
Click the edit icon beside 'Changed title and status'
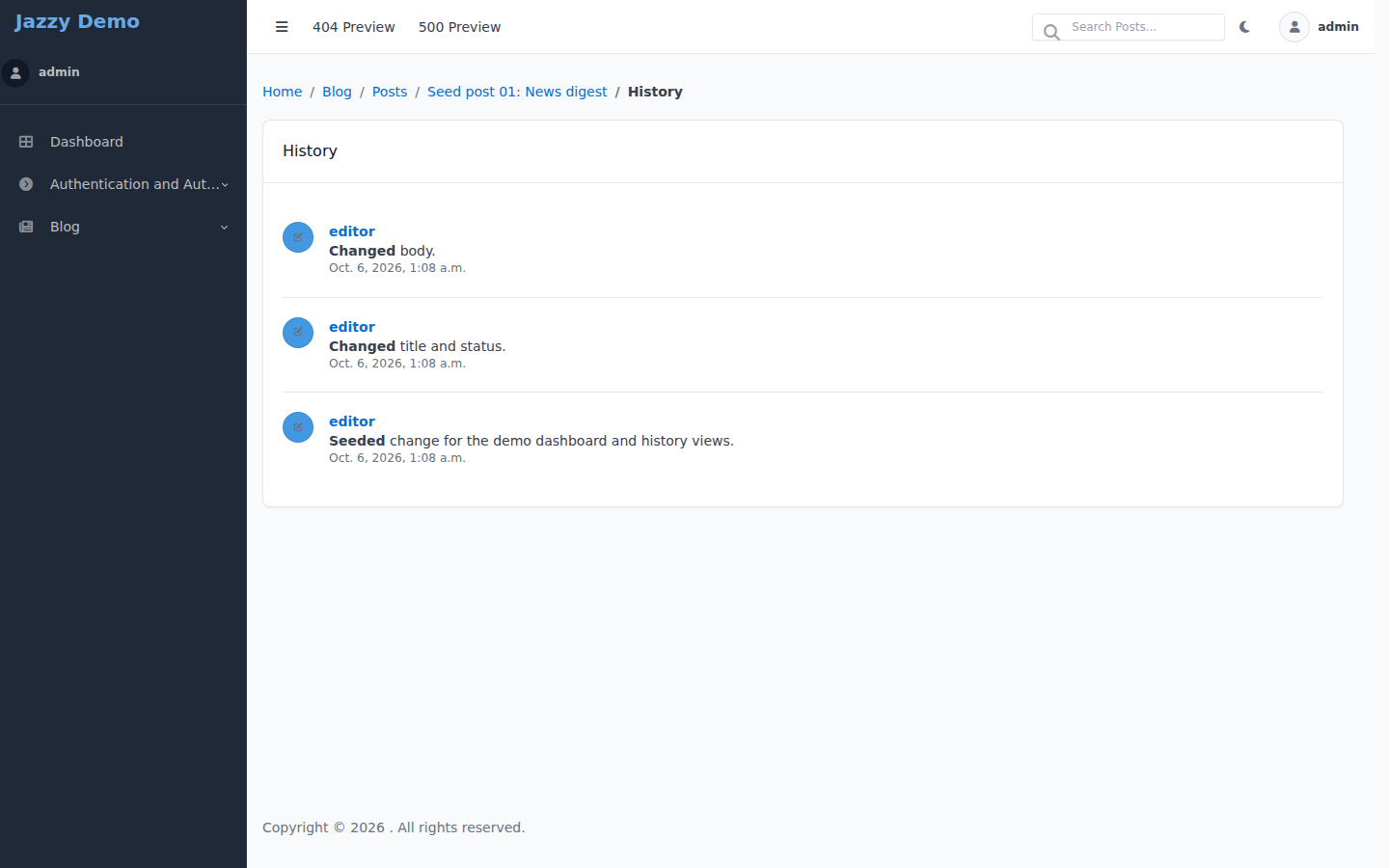298,333
